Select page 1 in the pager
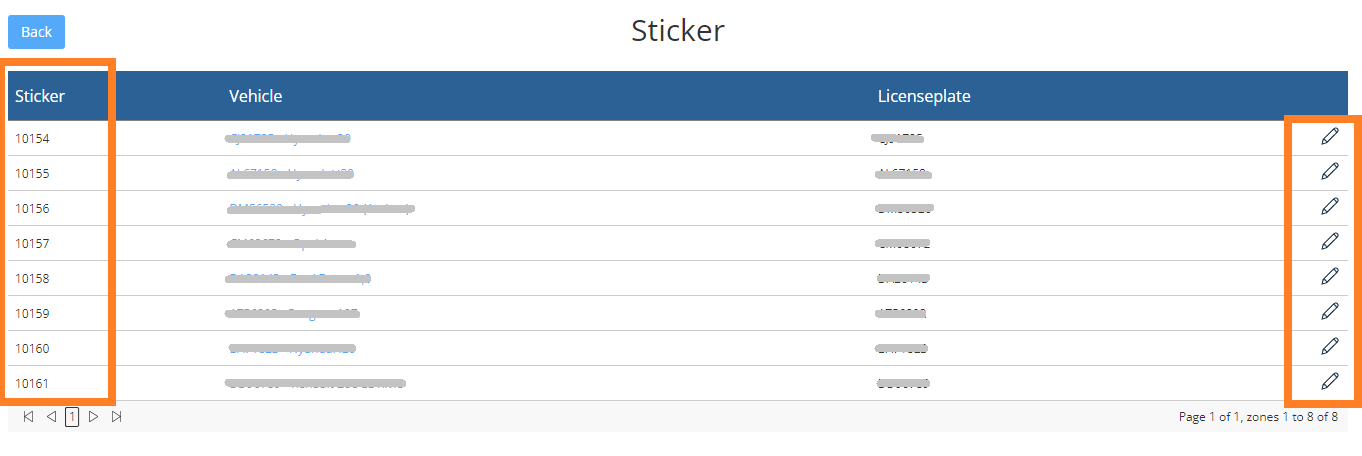The image size is (1362, 456). tap(72, 417)
